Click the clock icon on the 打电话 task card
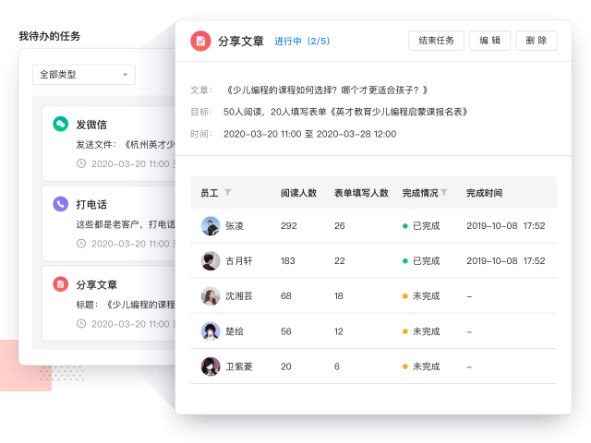 pyautogui.click(x=81, y=244)
